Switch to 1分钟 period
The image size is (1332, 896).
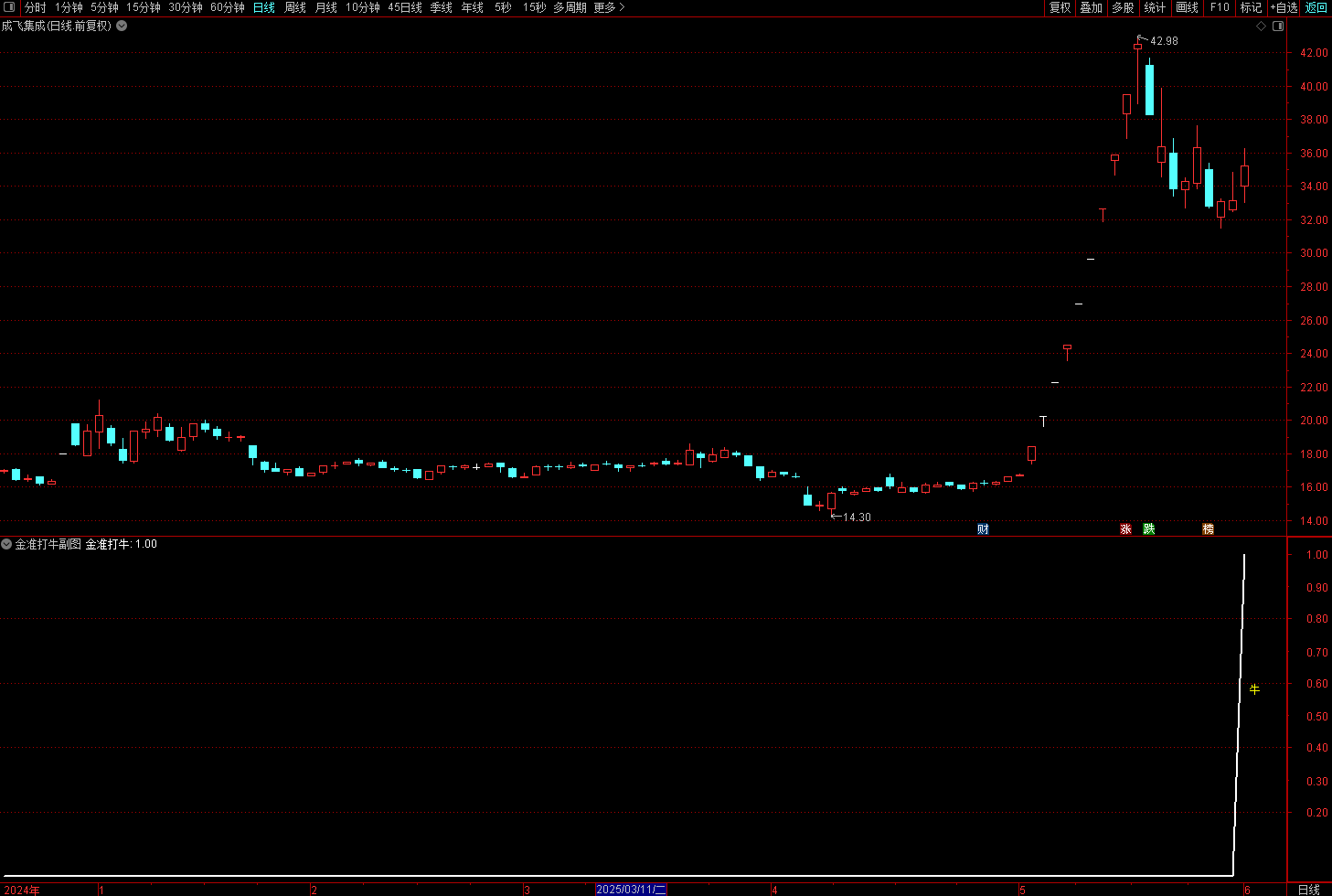coord(69,7)
